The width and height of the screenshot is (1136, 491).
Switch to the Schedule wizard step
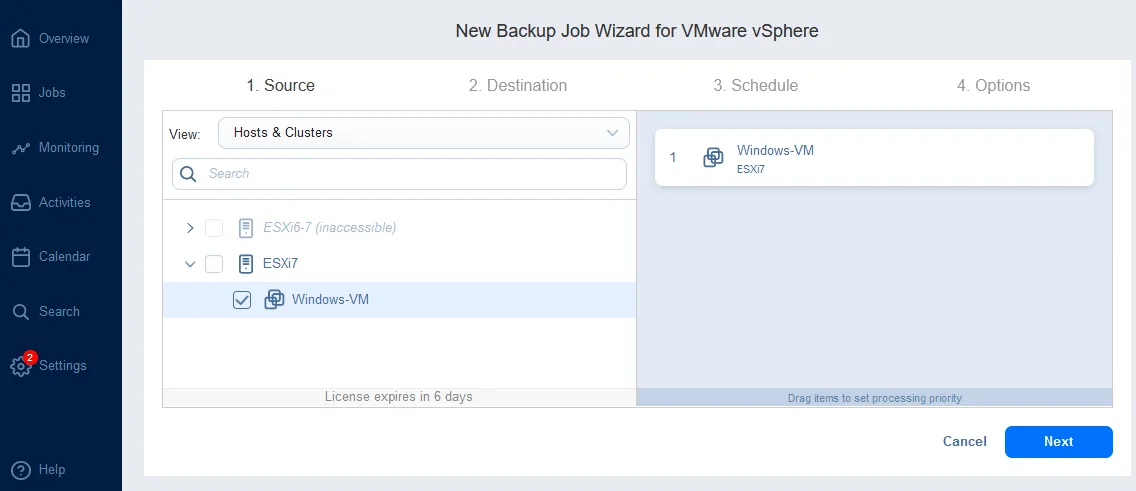(755, 86)
